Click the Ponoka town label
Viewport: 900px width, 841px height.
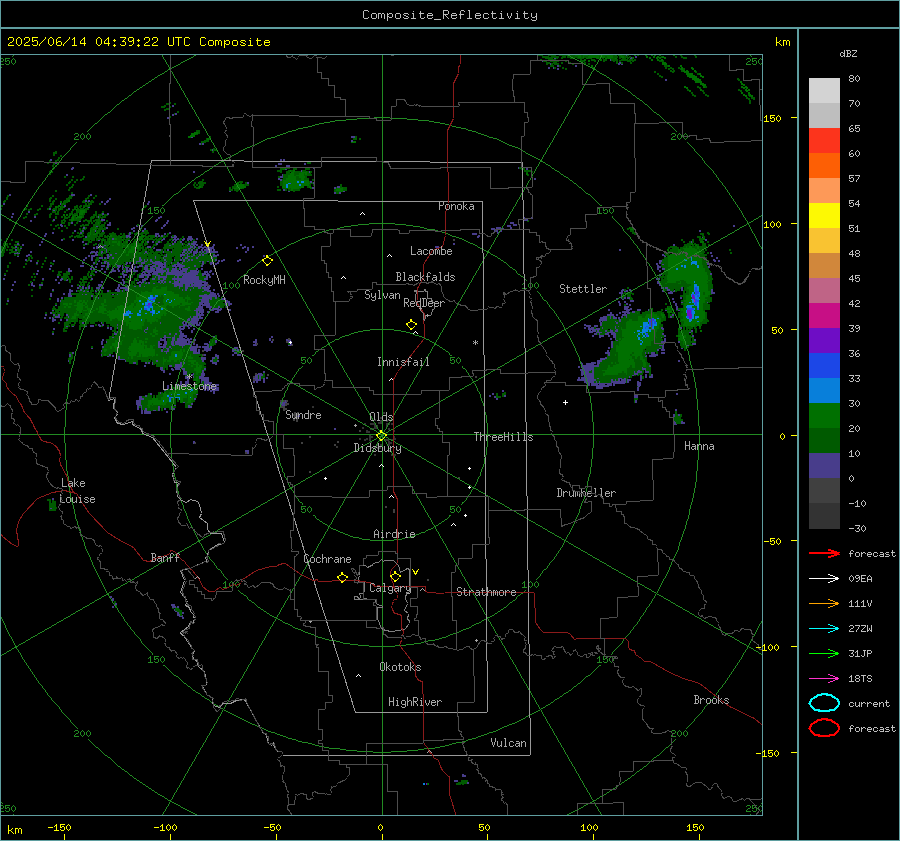point(456,206)
